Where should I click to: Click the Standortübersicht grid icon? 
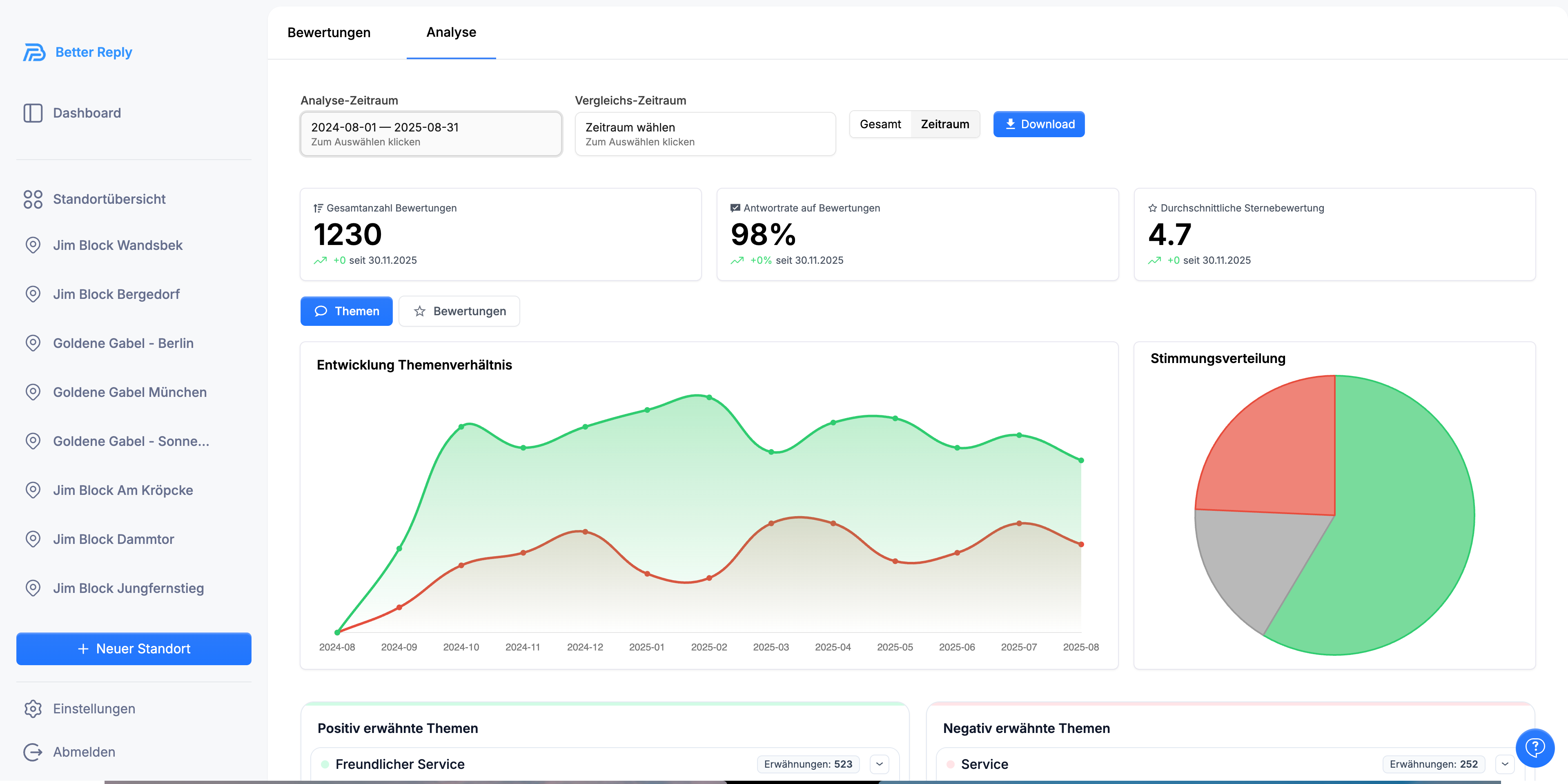[x=33, y=199]
